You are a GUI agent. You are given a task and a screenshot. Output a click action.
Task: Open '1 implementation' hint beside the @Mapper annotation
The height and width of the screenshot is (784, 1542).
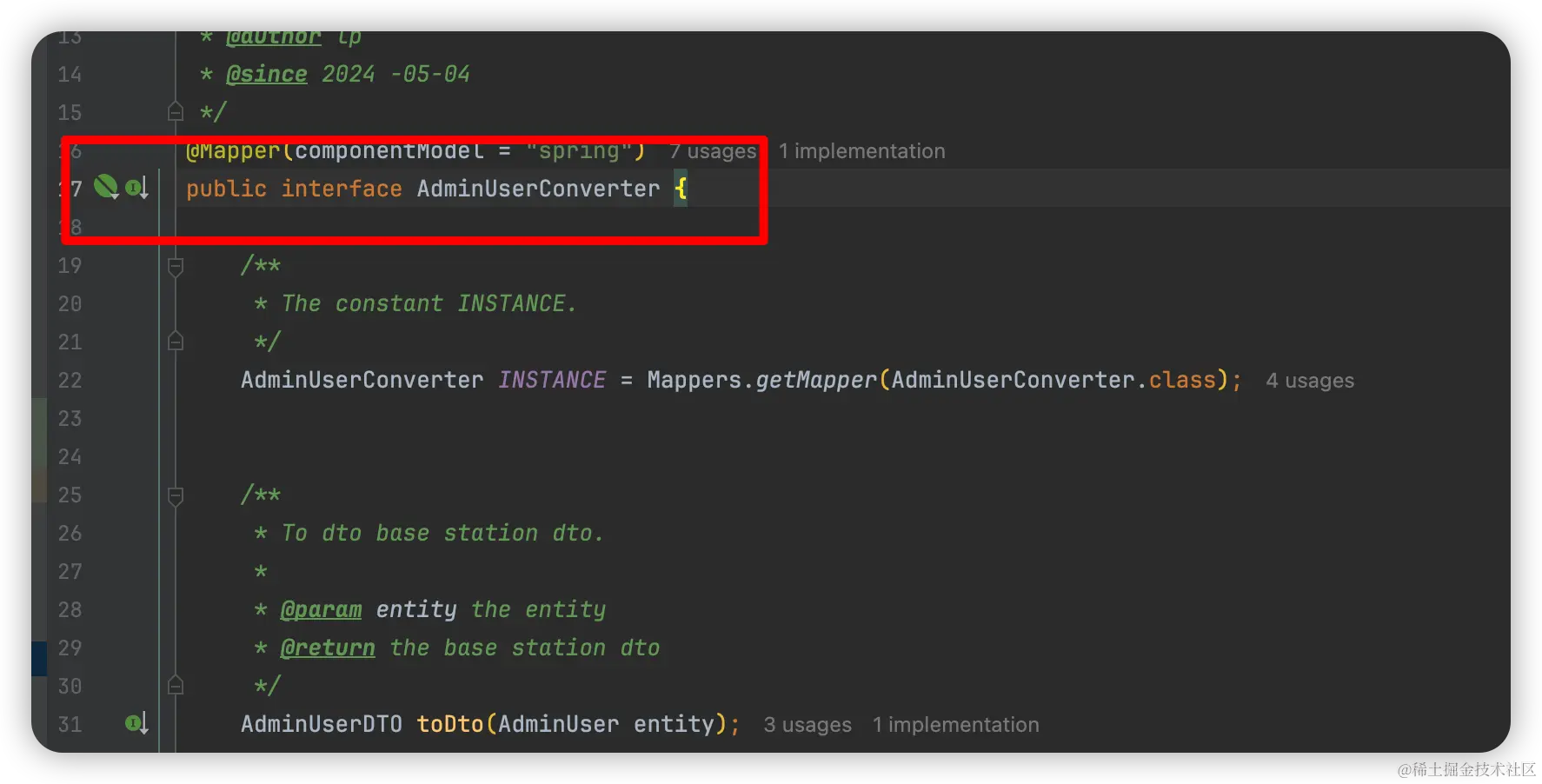pyautogui.click(x=861, y=151)
